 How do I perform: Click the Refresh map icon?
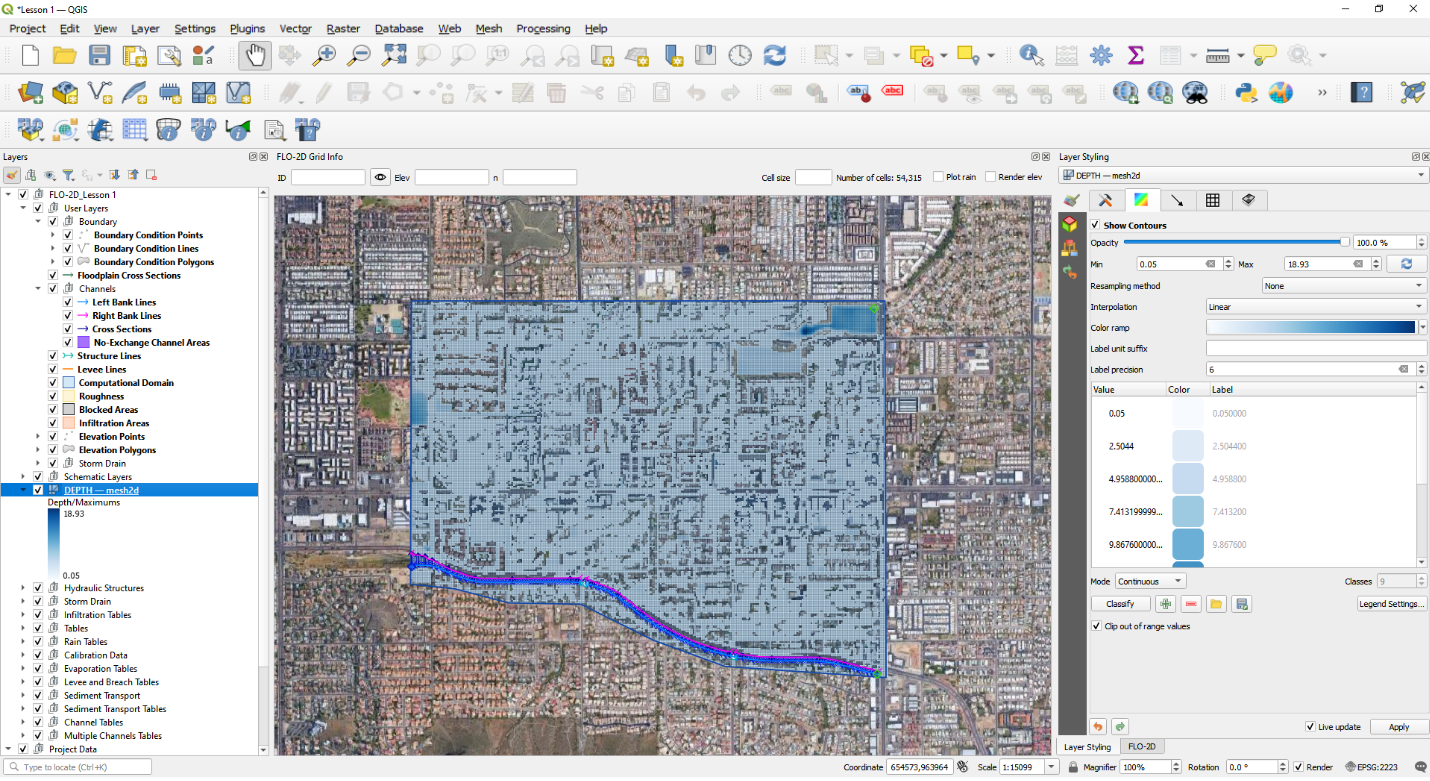coord(774,55)
